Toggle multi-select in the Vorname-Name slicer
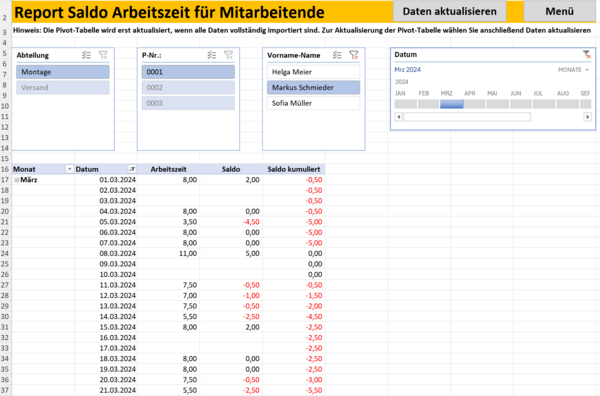This screenshot has width=600, height=396. tap(337, 55)
